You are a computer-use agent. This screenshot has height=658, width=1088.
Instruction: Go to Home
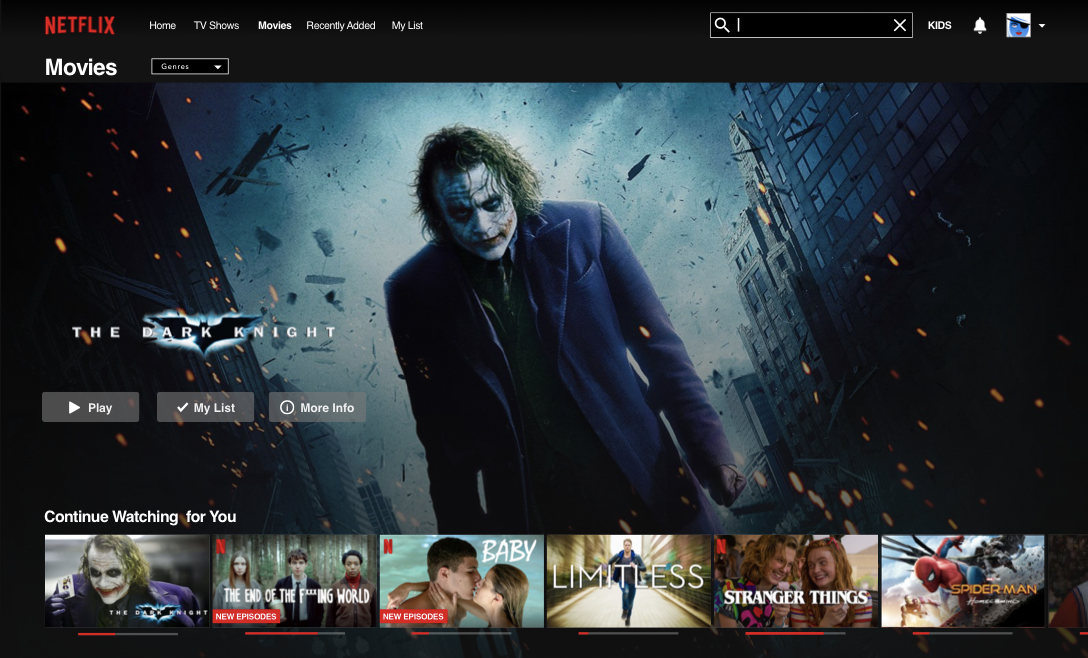click(x=162, y=26)
